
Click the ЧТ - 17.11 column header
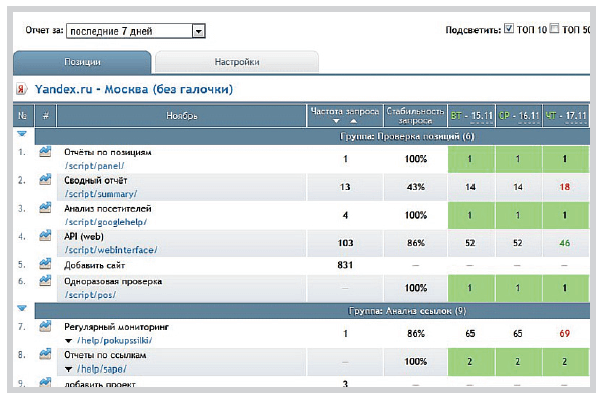(x=566, y=116)
